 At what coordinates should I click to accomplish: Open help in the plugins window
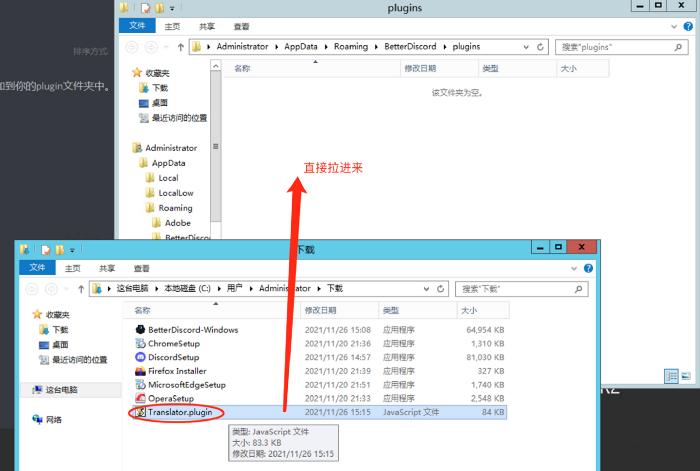688,26
